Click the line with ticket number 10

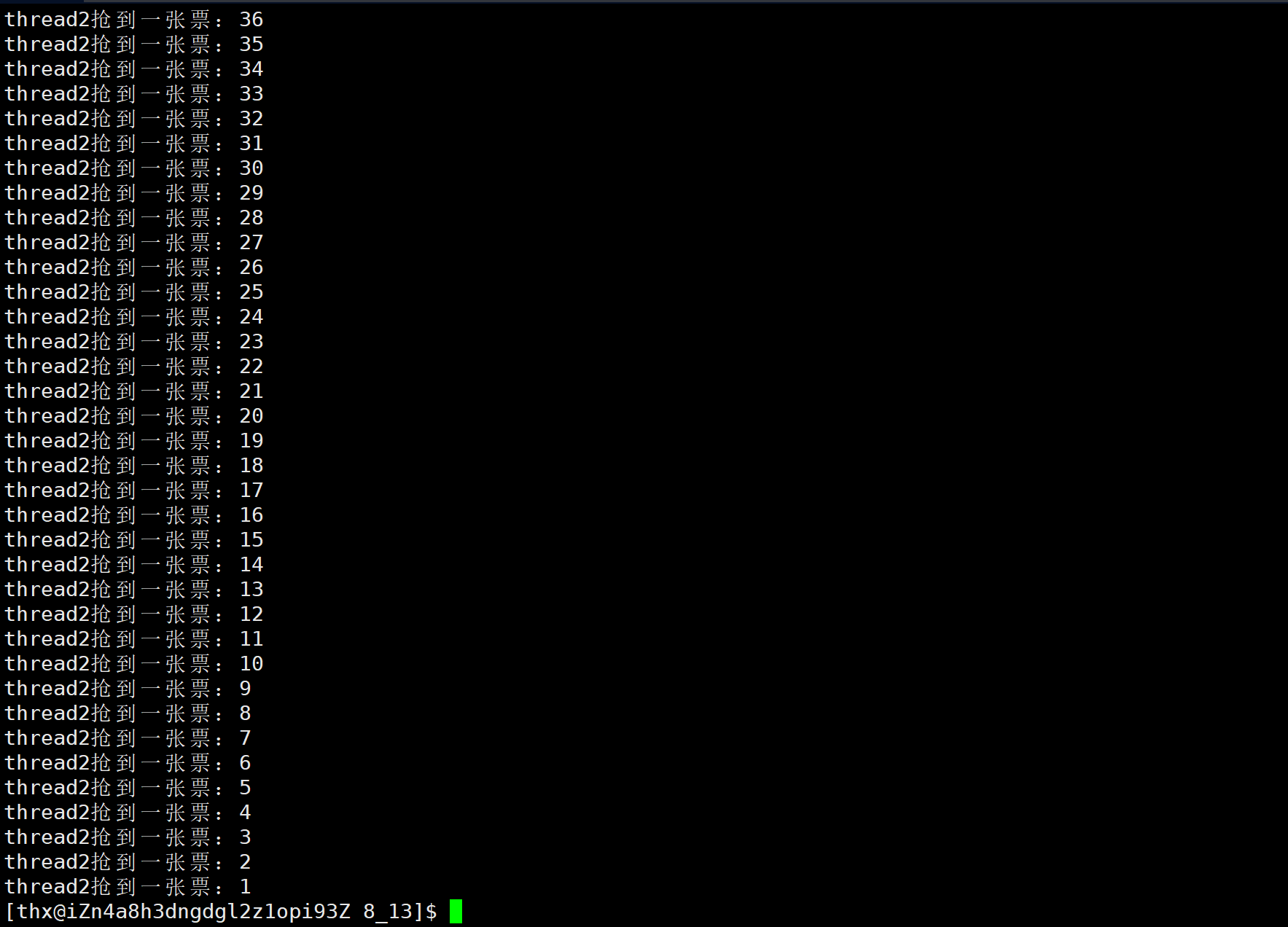pyautogui.click(x=134, y=664)
